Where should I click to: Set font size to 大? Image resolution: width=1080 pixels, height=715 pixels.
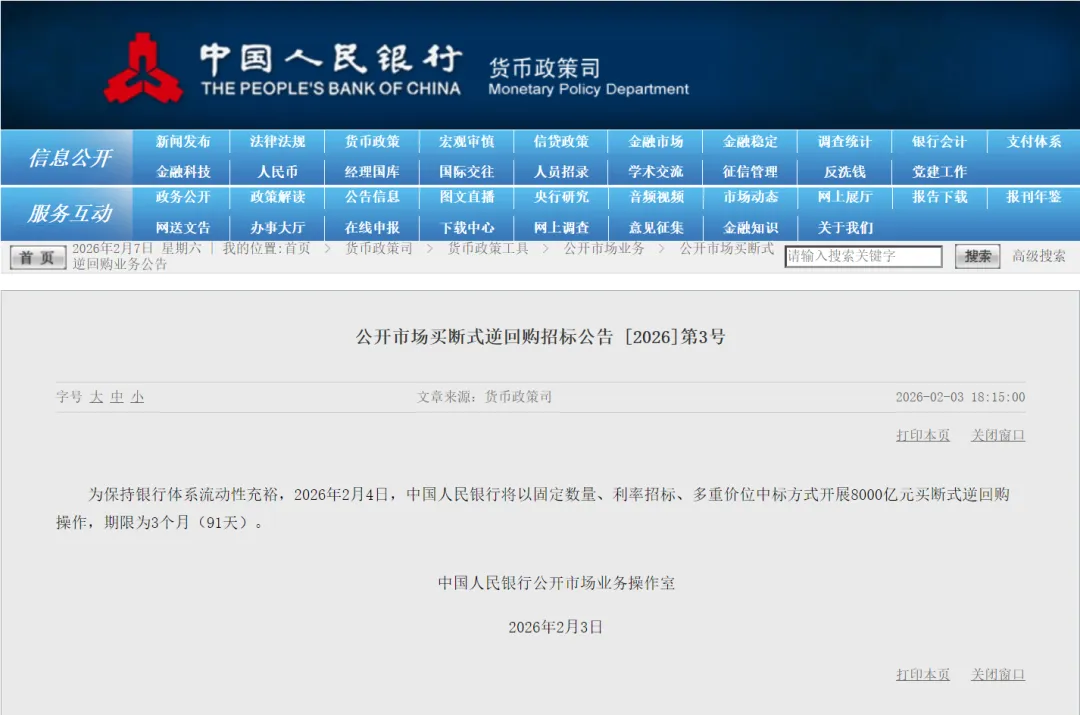pyautogui.click(x=96, y=397)
